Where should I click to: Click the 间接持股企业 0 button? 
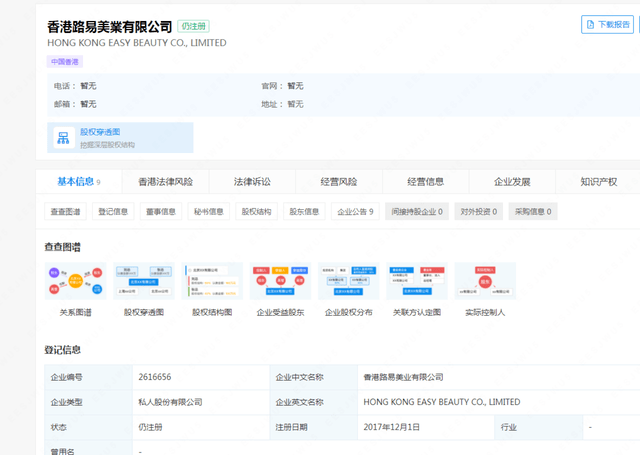[x=417, y=211]
